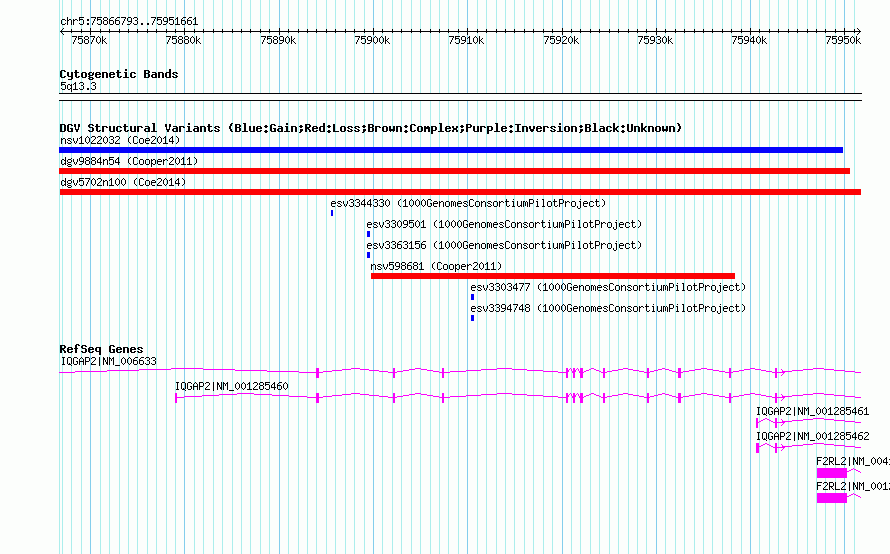890x554 pixels.
Task: Click the 75870k ruler tick label
Action: coord(89,40)
